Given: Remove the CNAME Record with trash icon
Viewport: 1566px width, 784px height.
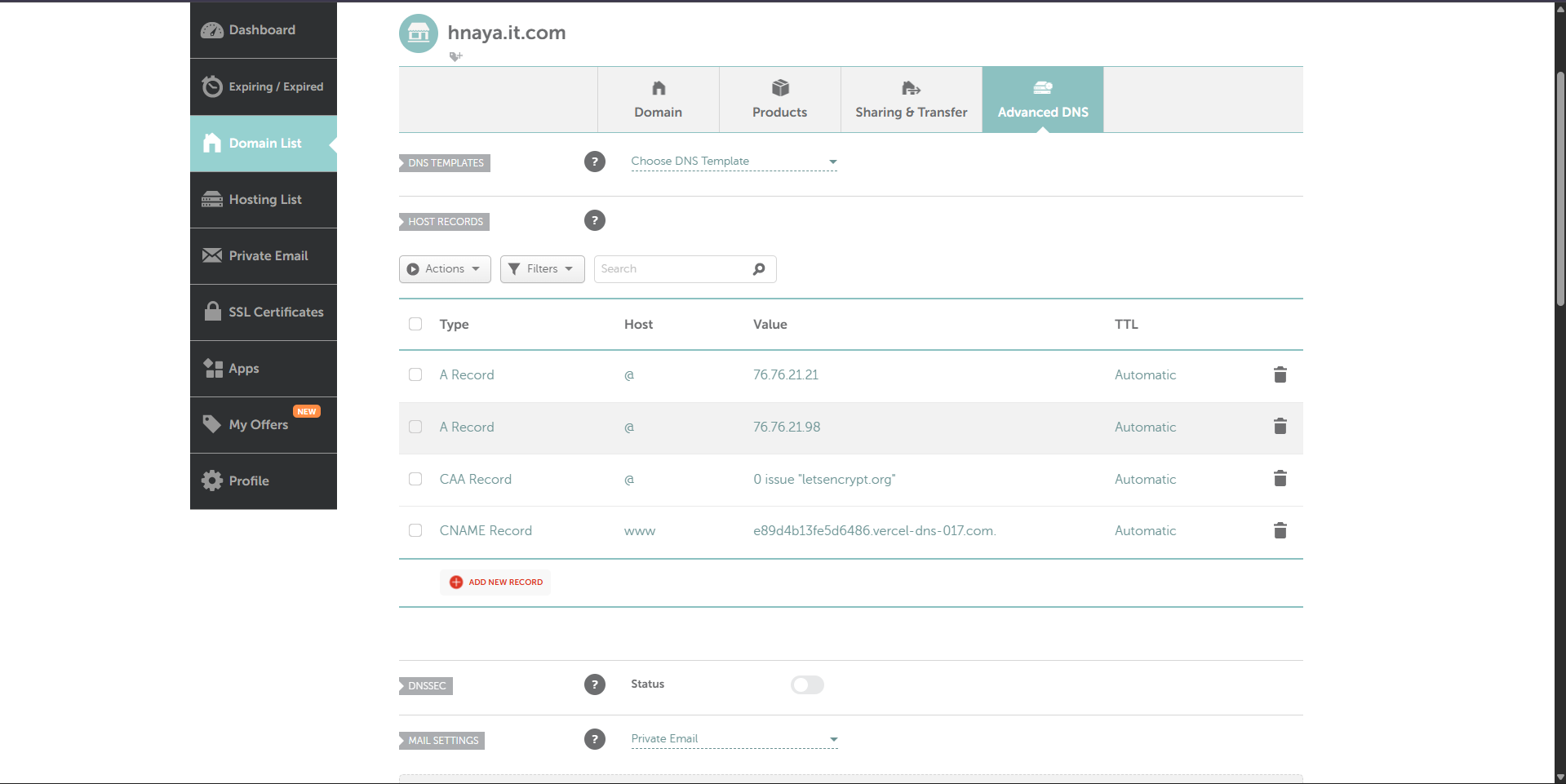Looking at the screenshot, I should 1280,531.
